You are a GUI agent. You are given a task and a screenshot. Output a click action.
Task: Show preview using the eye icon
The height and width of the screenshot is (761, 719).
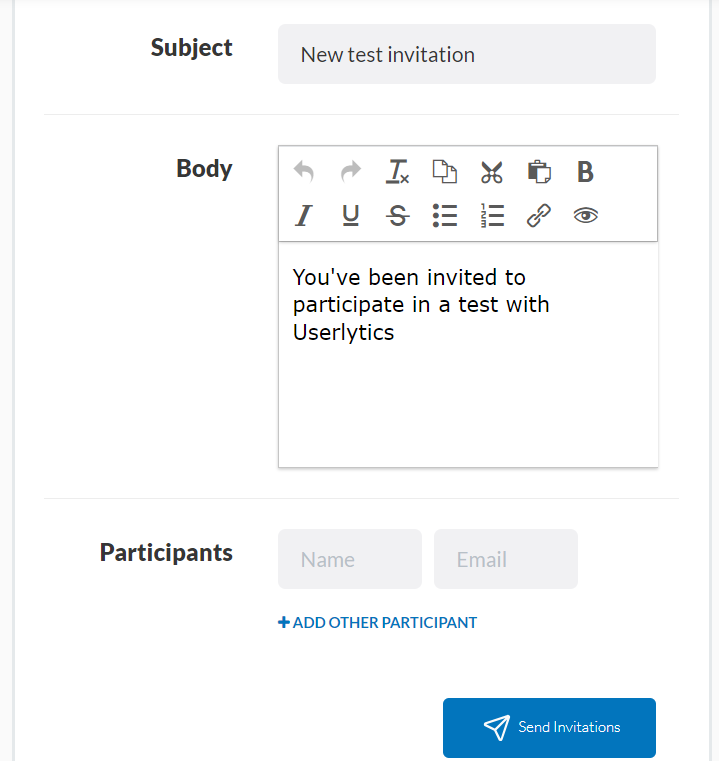click(586, 216)
